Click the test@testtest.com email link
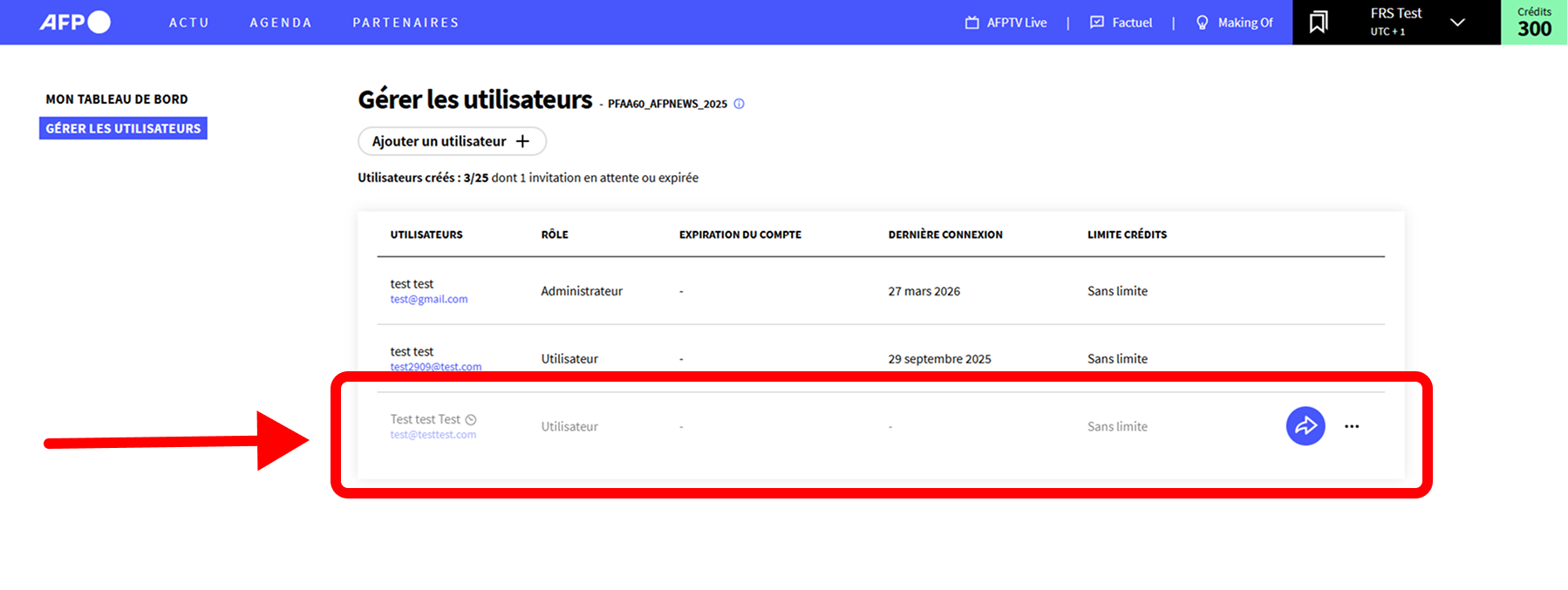The height and width of the screenshot is (590, 1568). pyautogui.click(x=433, y=435)
